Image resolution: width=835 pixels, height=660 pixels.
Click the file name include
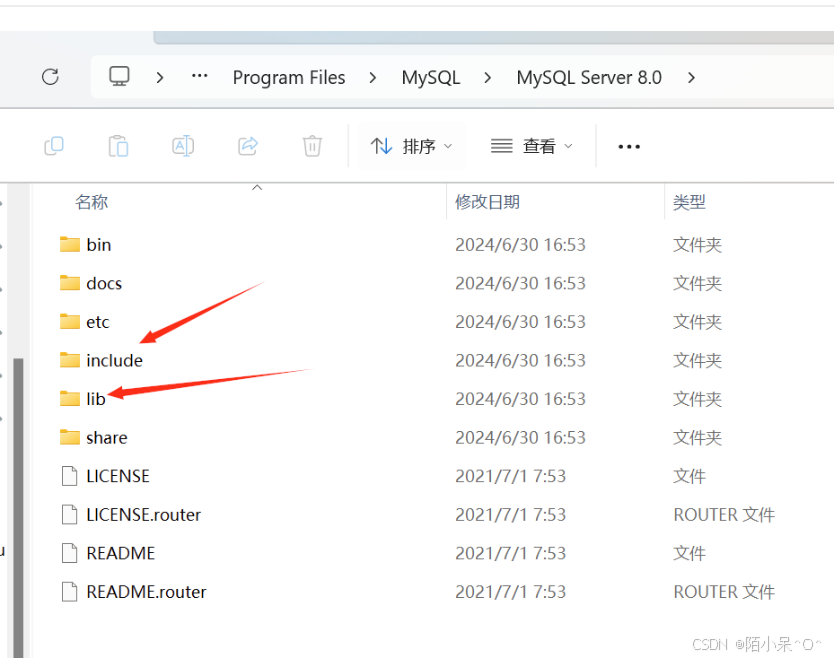pyautogui.click(x=114, y=361)
